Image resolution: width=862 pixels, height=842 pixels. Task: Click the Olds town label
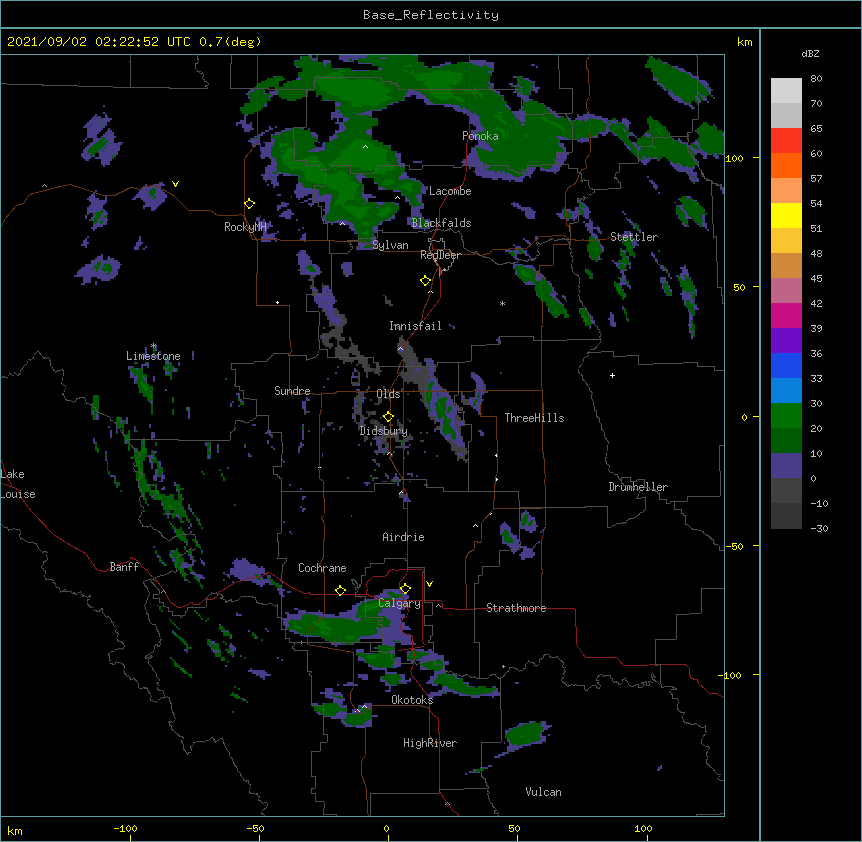(388, 394)
